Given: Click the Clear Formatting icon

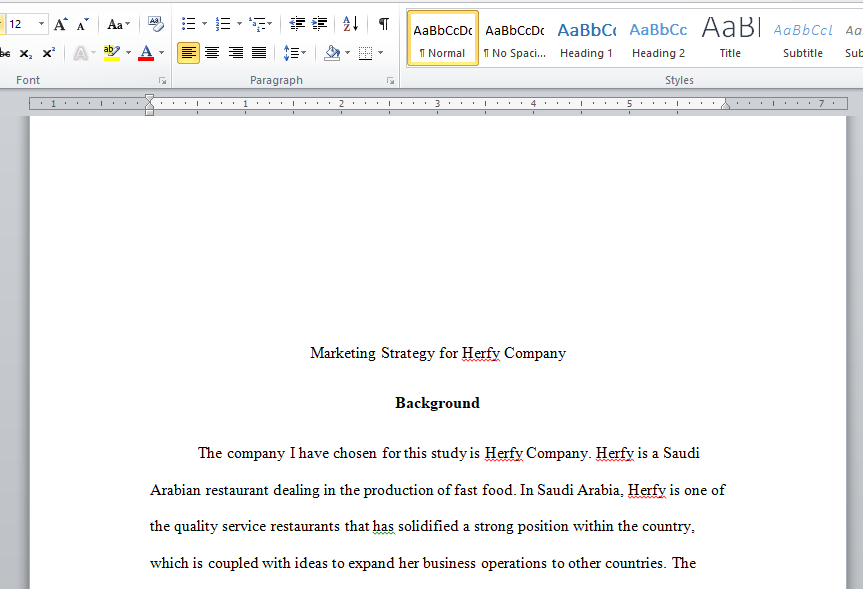Looking at the screenshot, I should click(156, 24).
